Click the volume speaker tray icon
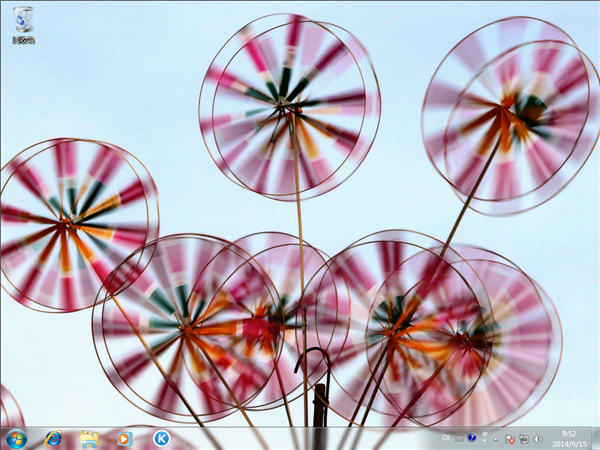Image resolution: width=600 pixels, height=450 pixels. [x=538, y=438]
